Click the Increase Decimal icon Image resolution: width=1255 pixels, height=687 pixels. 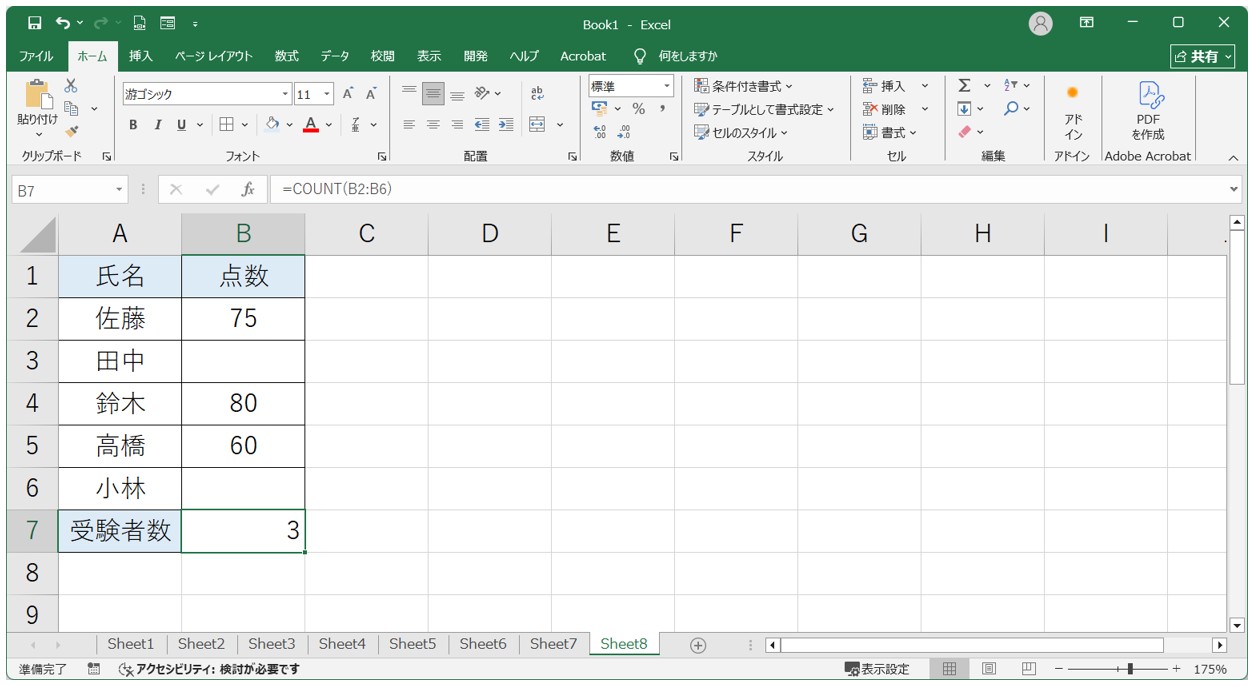coord(600,131)
